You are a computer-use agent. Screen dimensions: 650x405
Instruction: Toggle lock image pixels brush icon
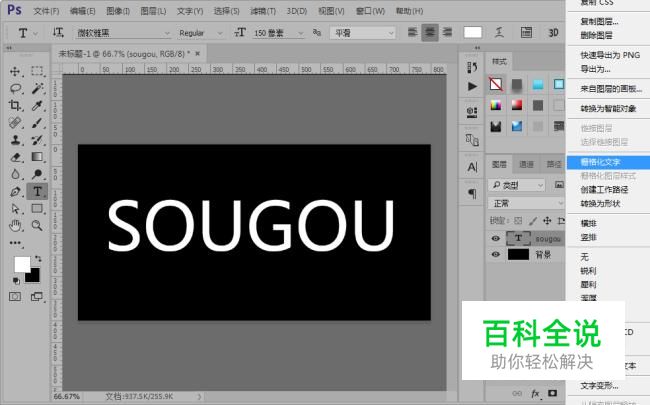point(533,221)
